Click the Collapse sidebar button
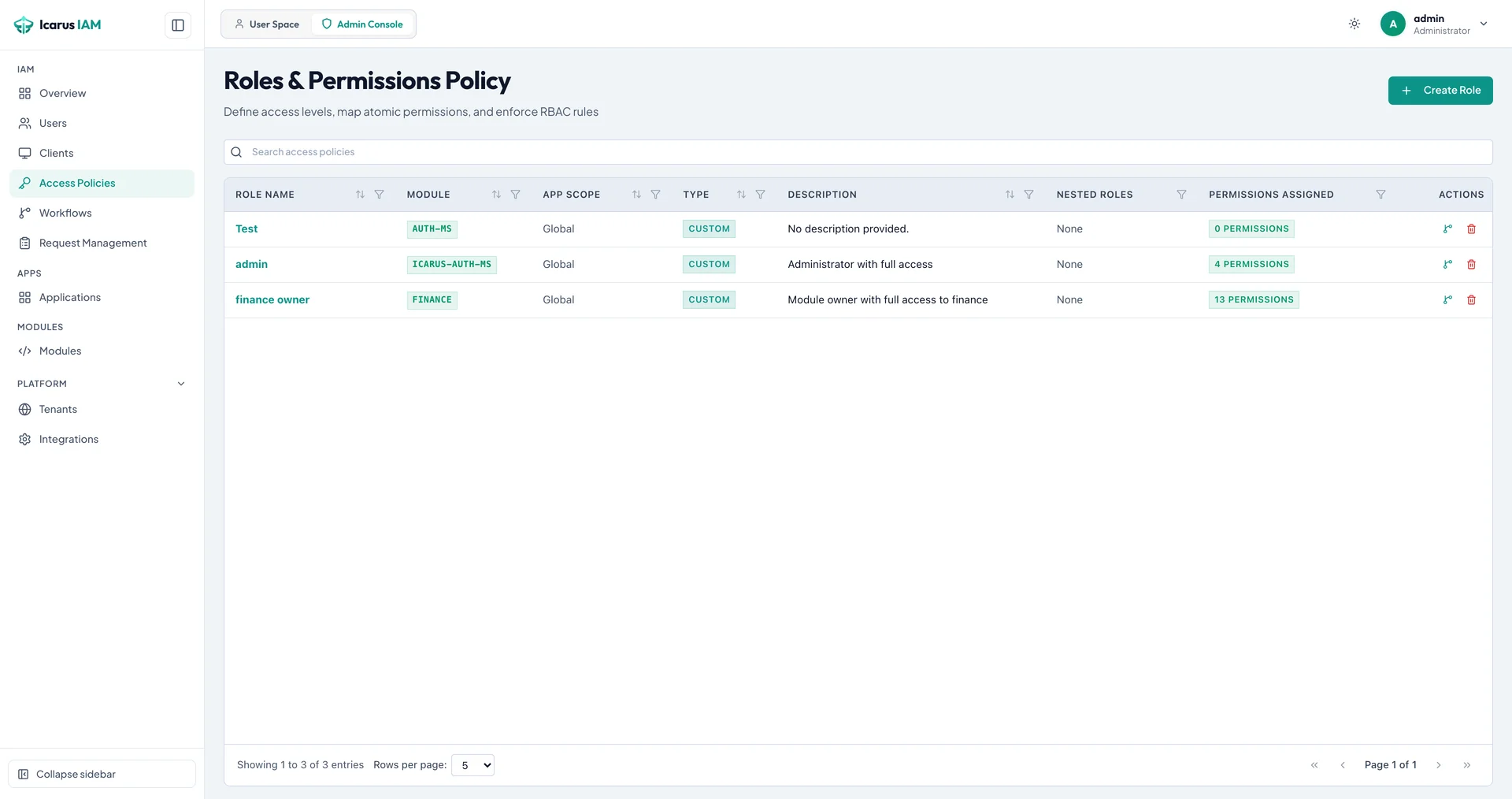1512x799 pixels. (x=102, y=774)
